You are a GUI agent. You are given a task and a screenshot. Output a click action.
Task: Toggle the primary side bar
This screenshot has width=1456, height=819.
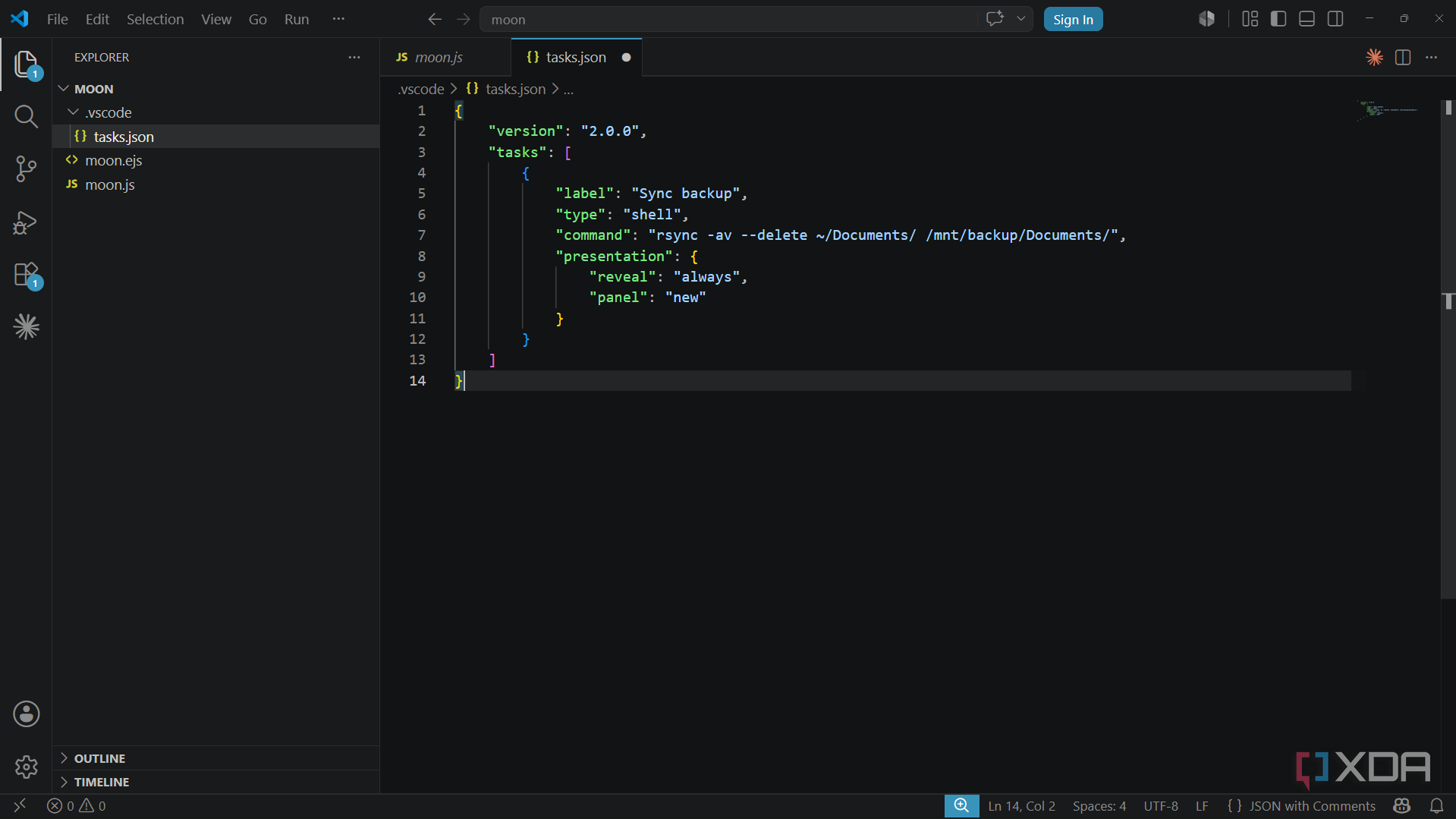[1278, 19]
